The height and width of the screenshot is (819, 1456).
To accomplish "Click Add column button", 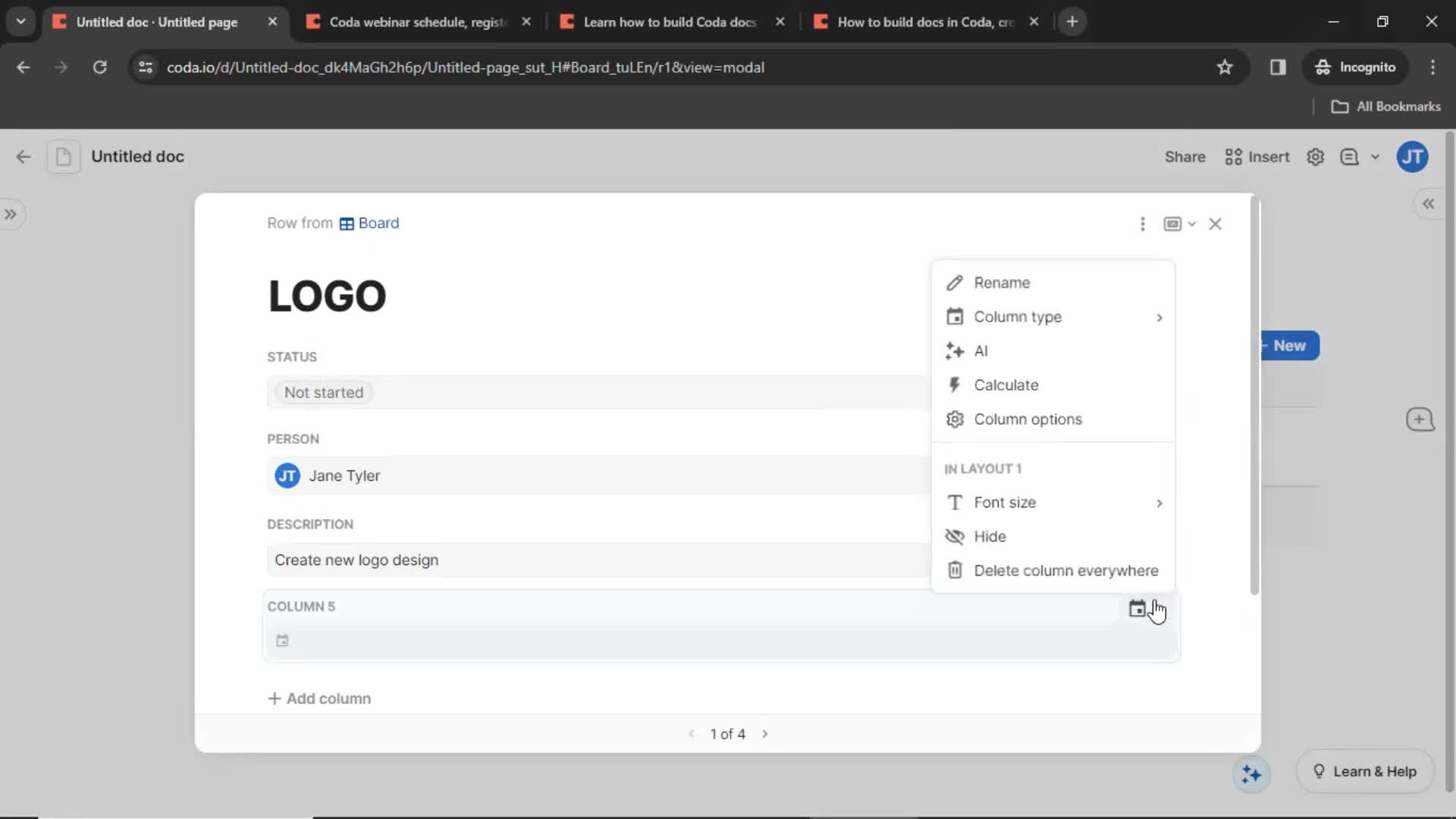I will click(319, 698).
